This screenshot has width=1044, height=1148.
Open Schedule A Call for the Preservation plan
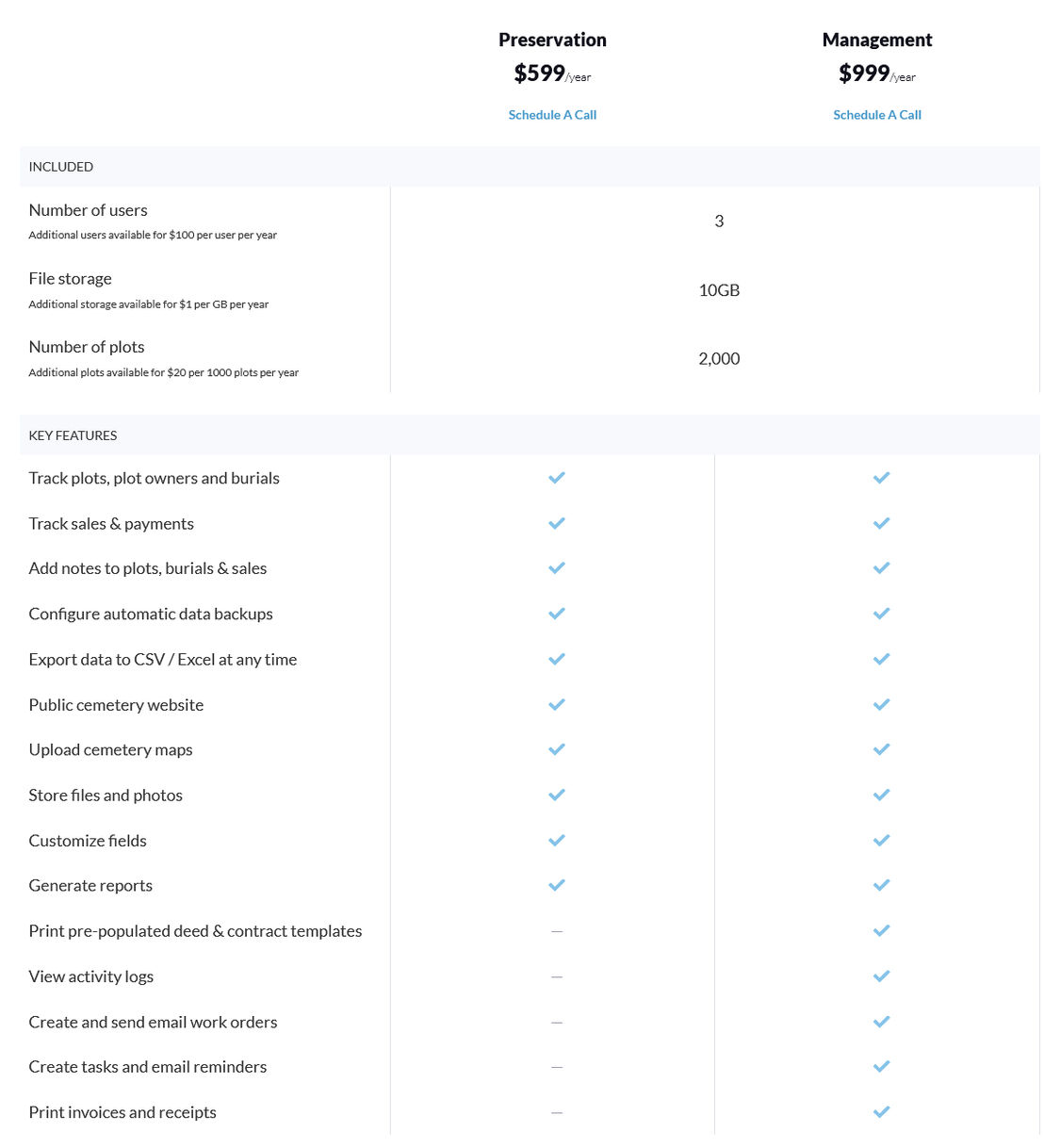[x=552, y=114]
